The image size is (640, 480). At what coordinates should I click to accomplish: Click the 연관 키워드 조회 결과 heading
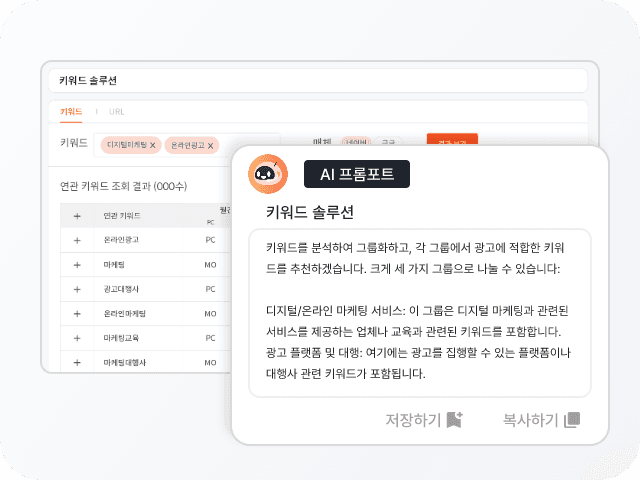pos(123,186)
